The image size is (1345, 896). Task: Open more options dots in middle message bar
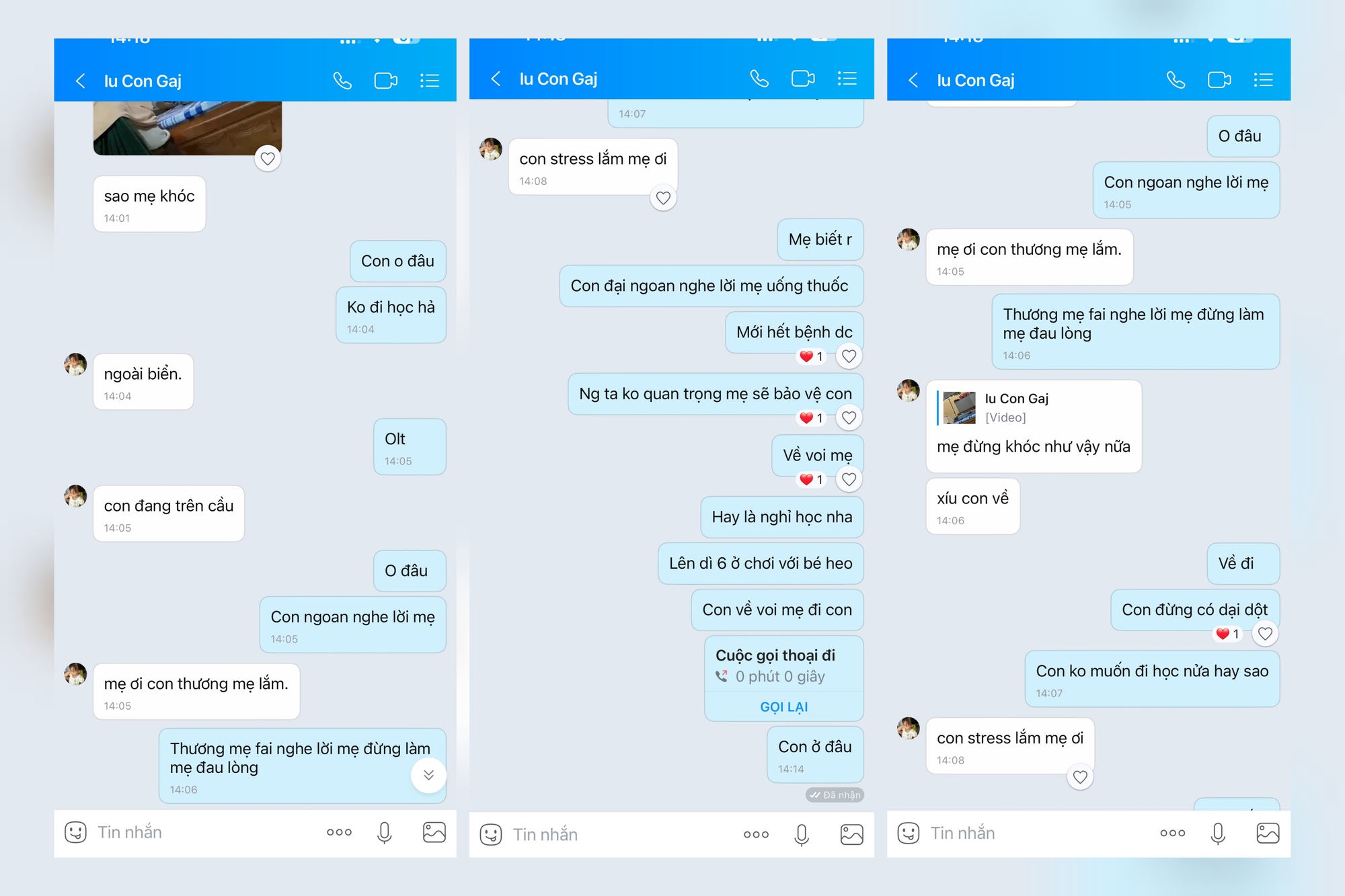click(x=756, y=834)
